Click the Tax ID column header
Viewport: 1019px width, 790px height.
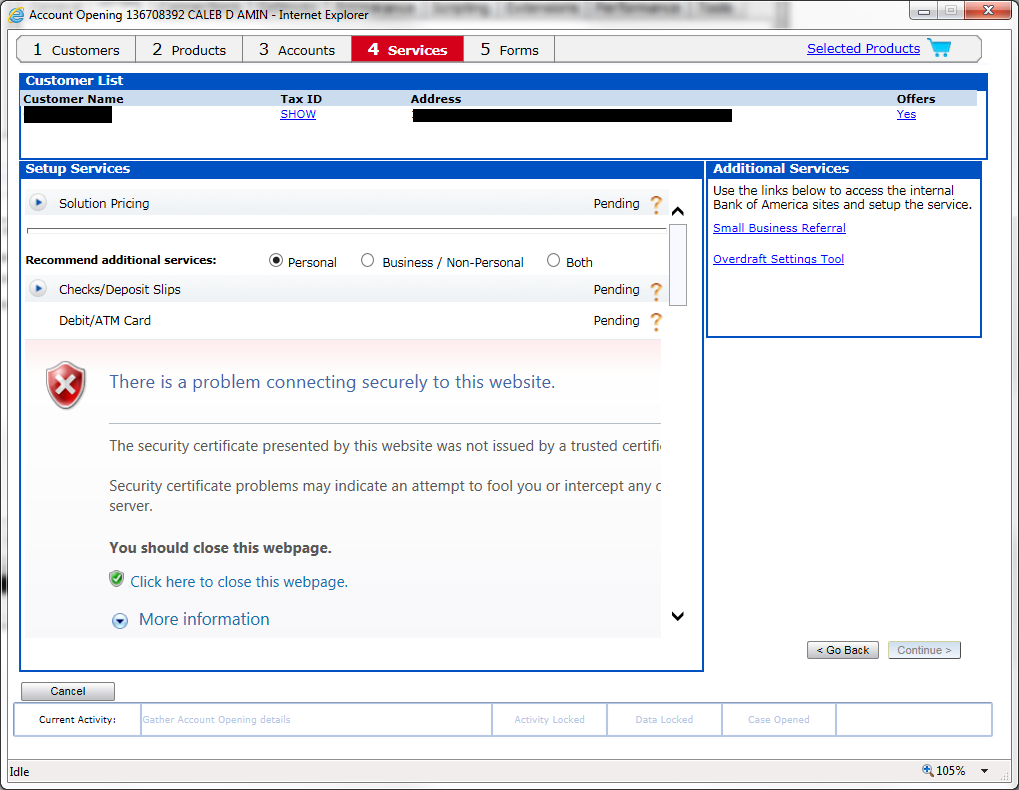tap(301, 99)
